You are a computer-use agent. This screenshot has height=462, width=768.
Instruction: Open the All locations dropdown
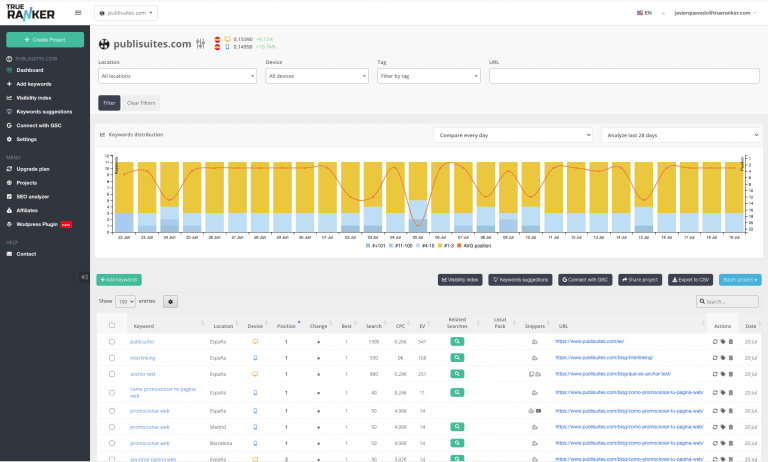[x=177, y=76]
